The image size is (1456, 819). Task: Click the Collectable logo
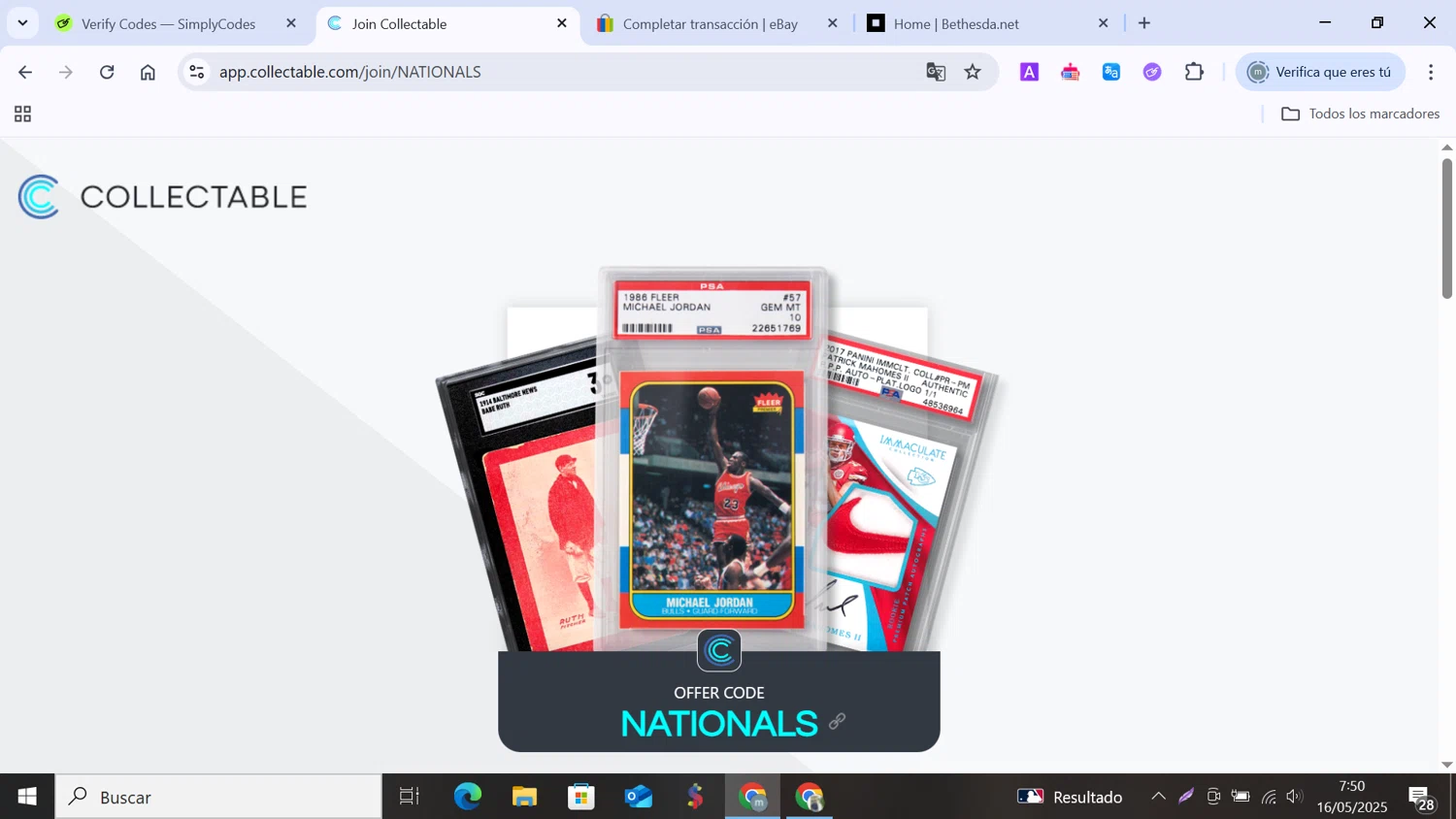pyautogui.click(x=162, y=197)
